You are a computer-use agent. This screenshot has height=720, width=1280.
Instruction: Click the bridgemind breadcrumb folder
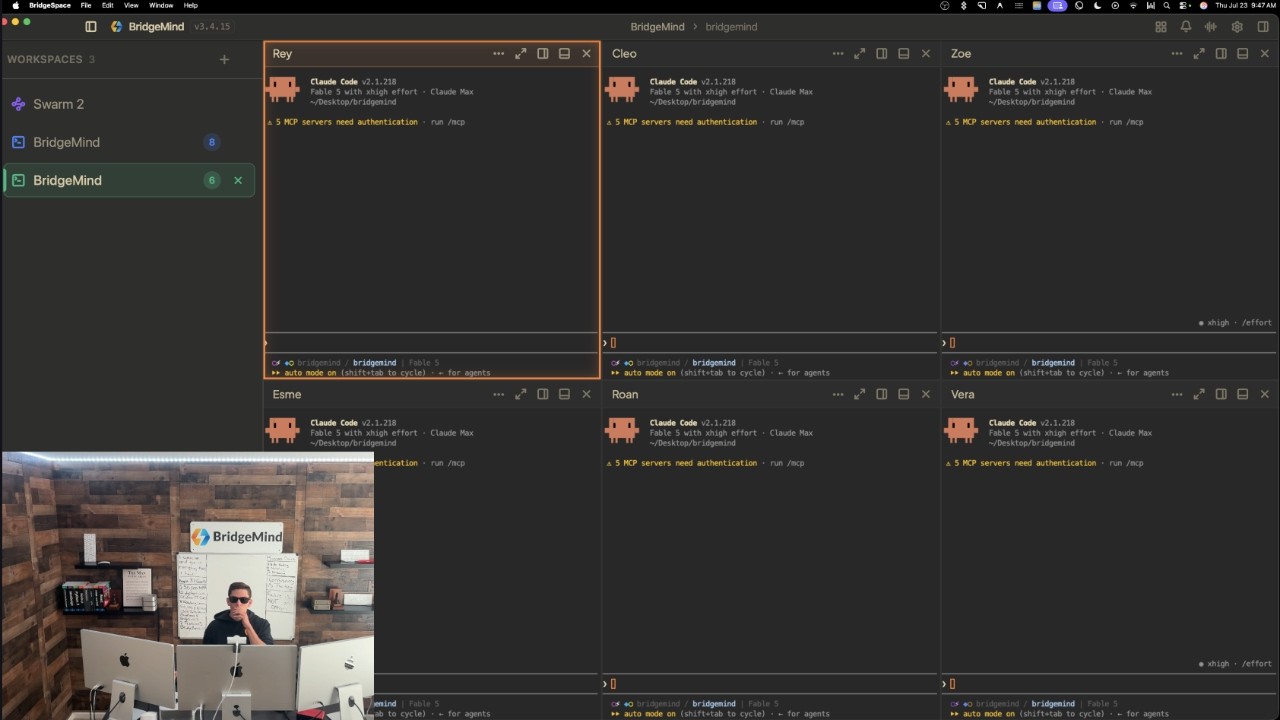coord(731,27)
